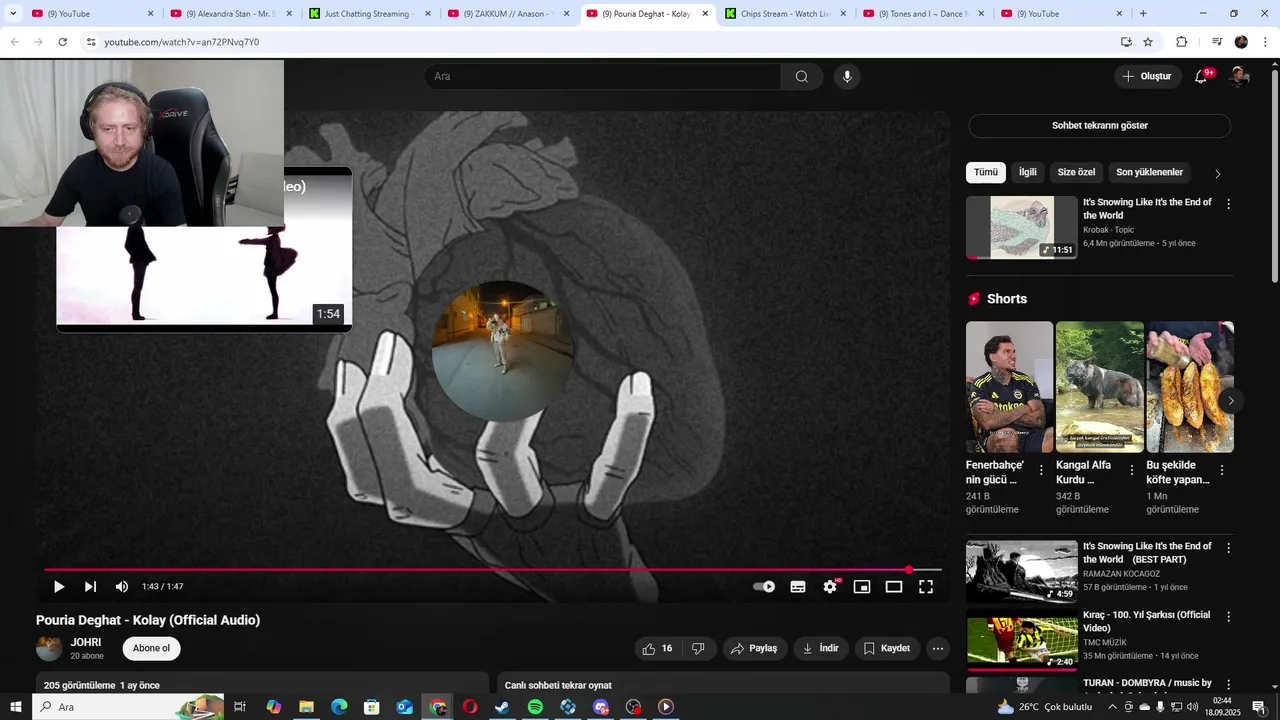Open options for the Kangal Alfa short
The height and width of the screenshot is (720, 1280).
[1132, 470]
